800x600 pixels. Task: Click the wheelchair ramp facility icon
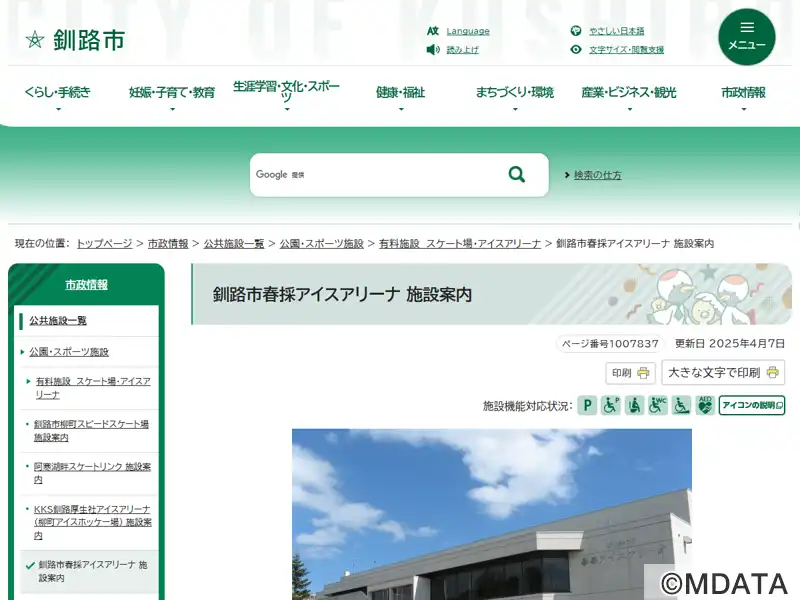point(681,406)
